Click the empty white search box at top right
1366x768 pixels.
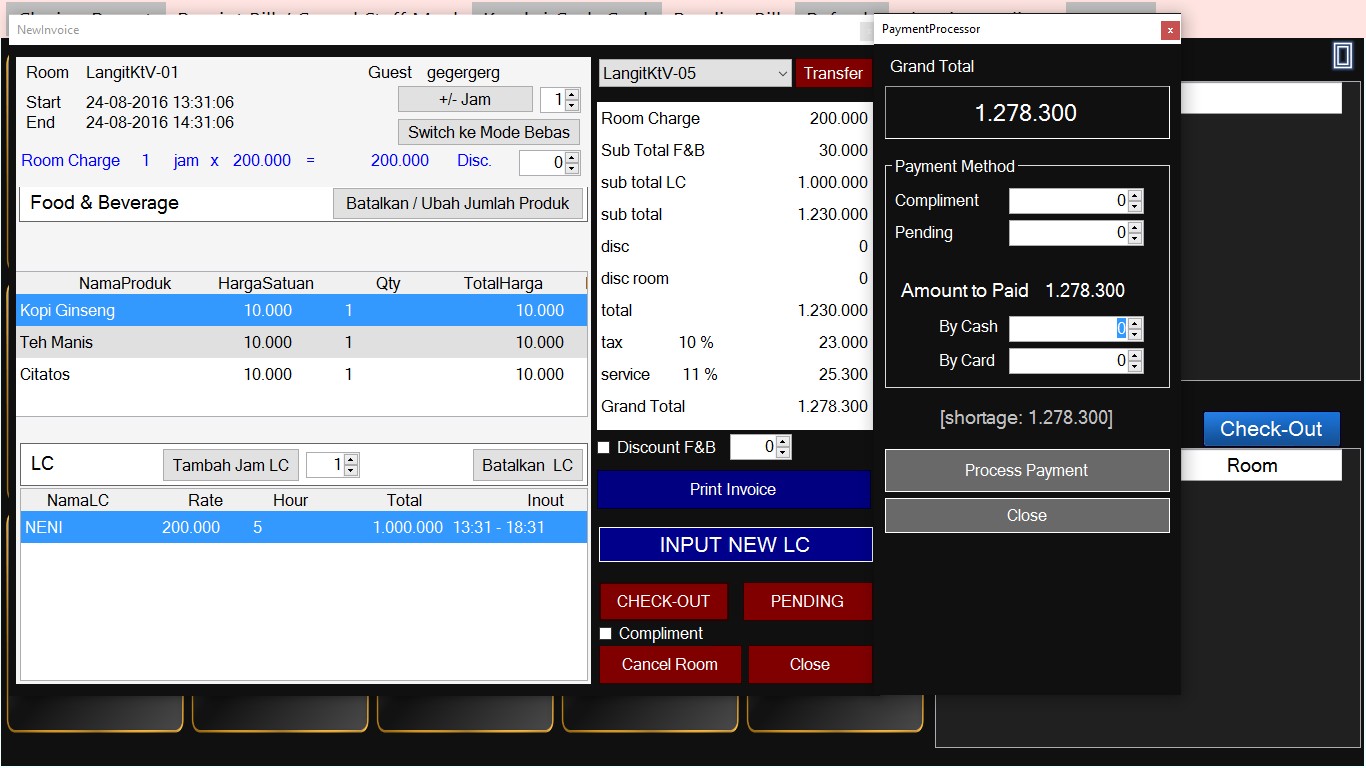(1261, 98)
